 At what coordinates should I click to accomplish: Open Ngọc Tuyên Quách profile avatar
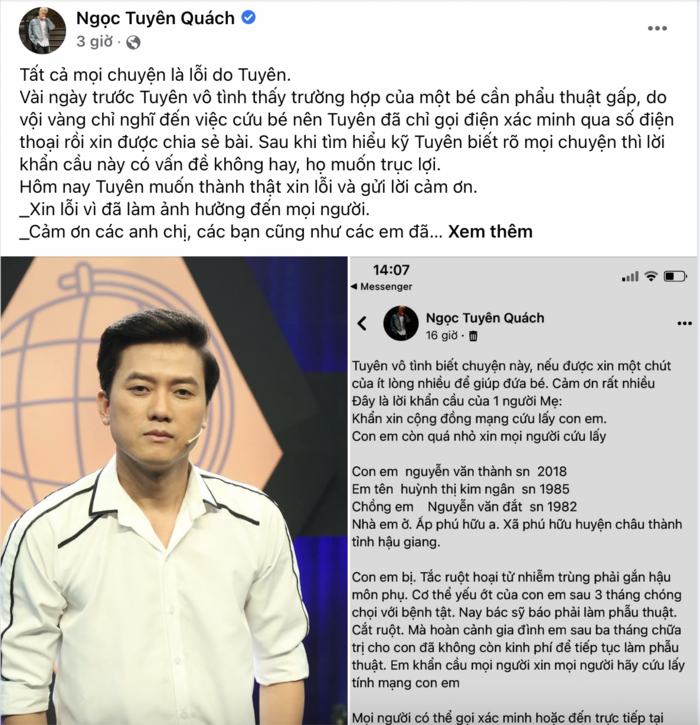[42, 31]
